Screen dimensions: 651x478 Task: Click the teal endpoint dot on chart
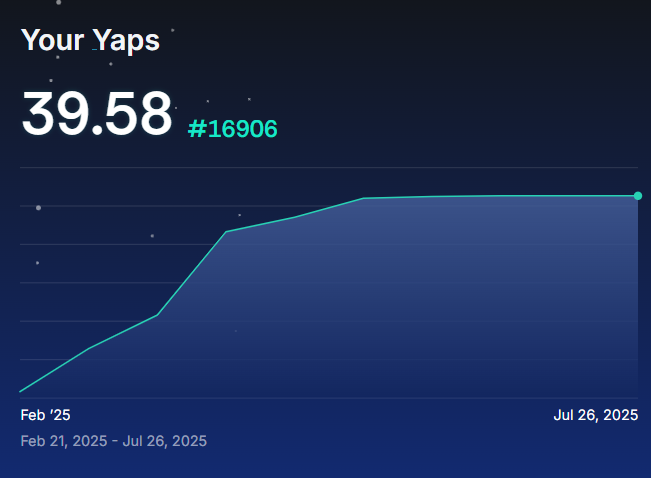[638, 196]
